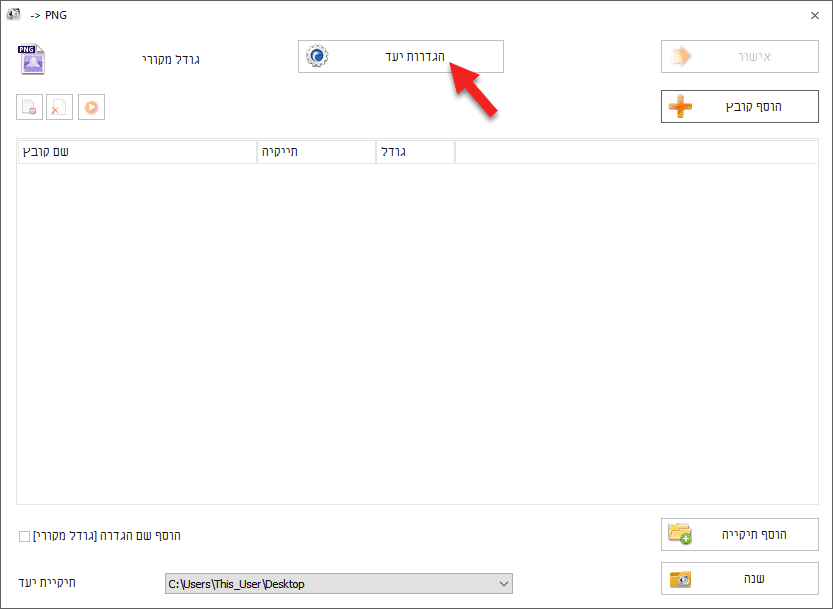Click the original size (גודל מקורי) label
Screen dimensions: 833x609
pyautogui.click(x=171, y=60)
